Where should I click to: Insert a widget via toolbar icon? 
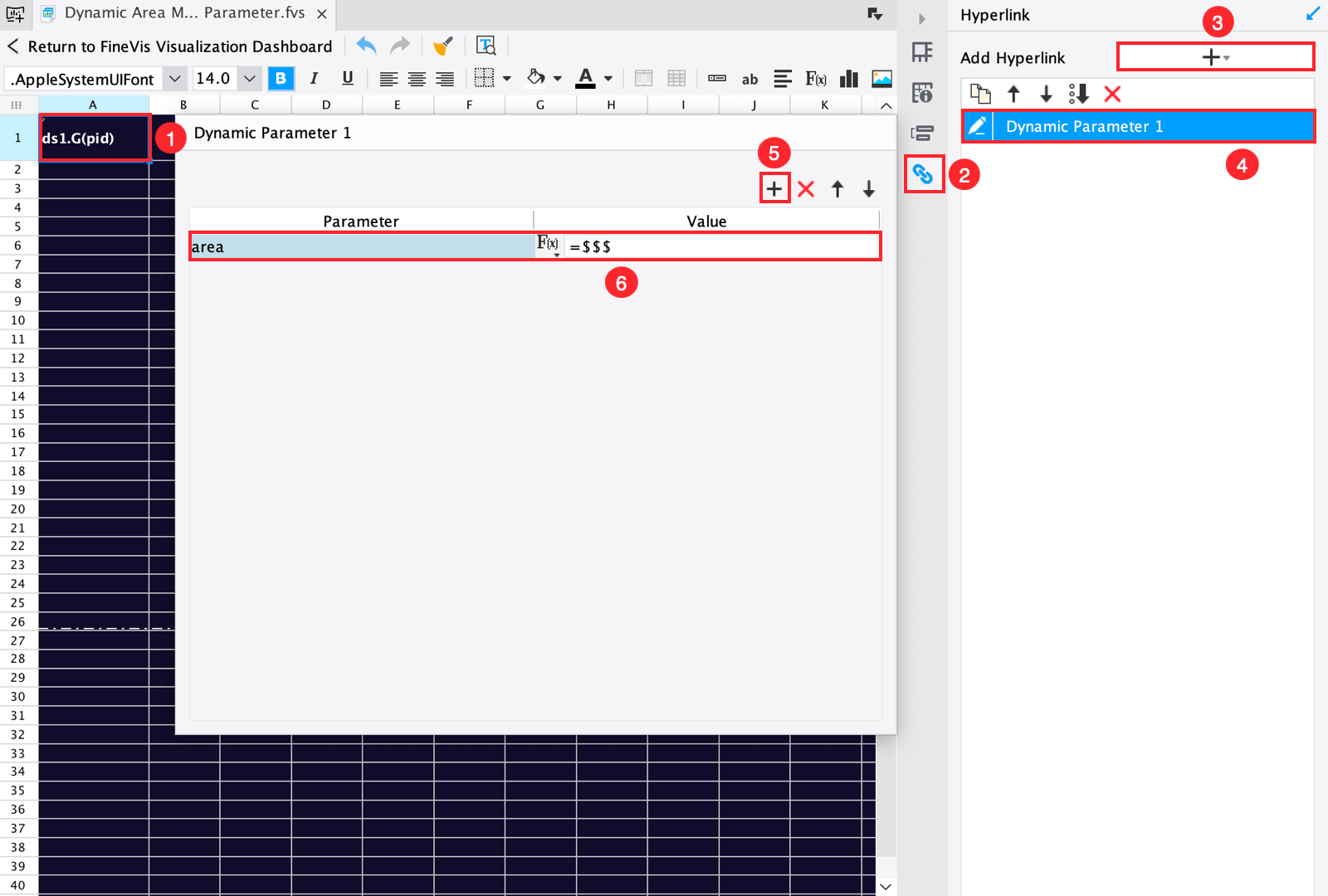tap(717, 78)
